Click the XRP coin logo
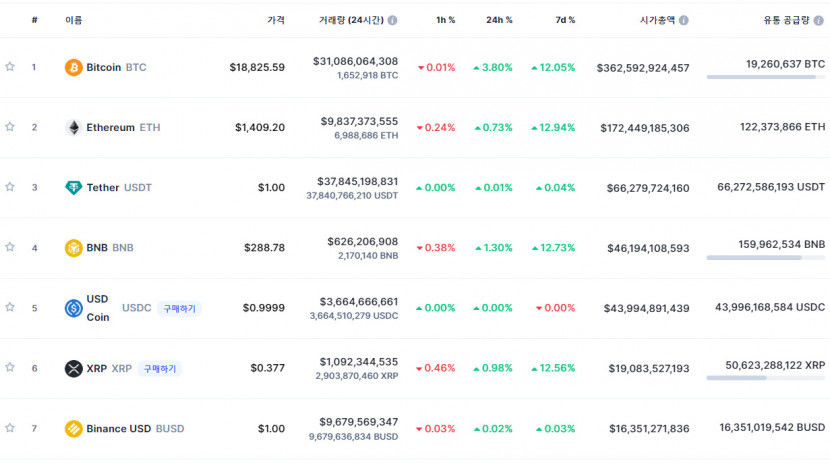 click(x=74, y=368)
